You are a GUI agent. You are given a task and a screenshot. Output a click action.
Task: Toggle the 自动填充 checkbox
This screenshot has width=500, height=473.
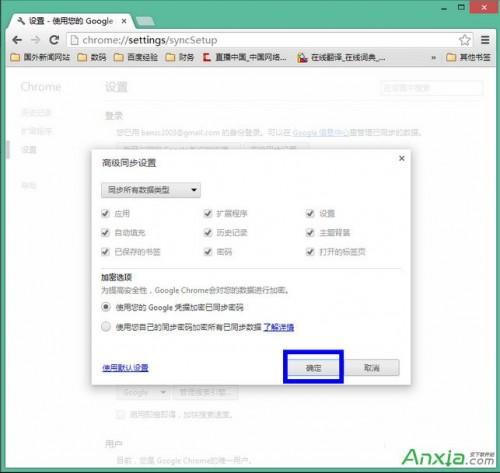coord(105,232)
